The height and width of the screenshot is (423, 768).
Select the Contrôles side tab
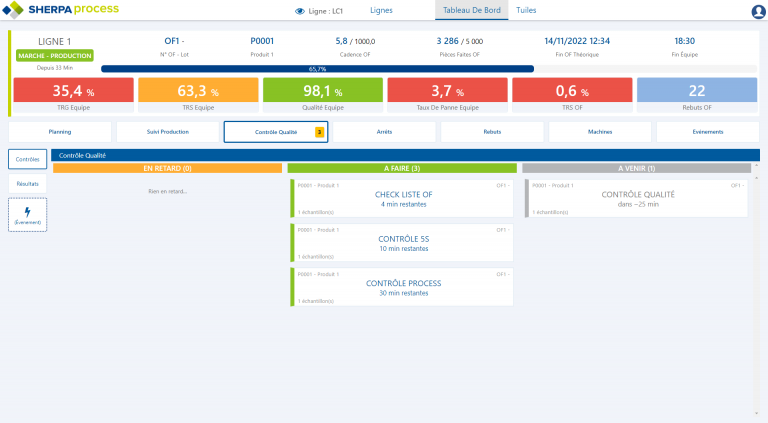[27, 159]
